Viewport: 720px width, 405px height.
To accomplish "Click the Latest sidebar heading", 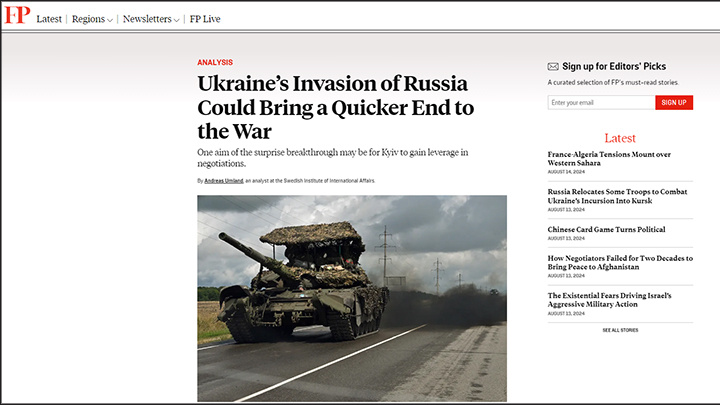I will 620,138.
